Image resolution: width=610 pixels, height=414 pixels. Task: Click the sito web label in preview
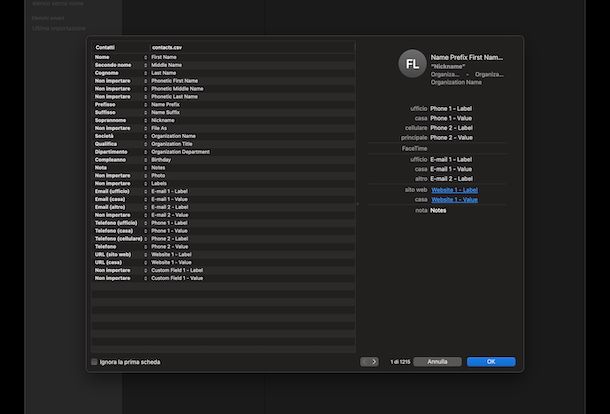point(416,190)
